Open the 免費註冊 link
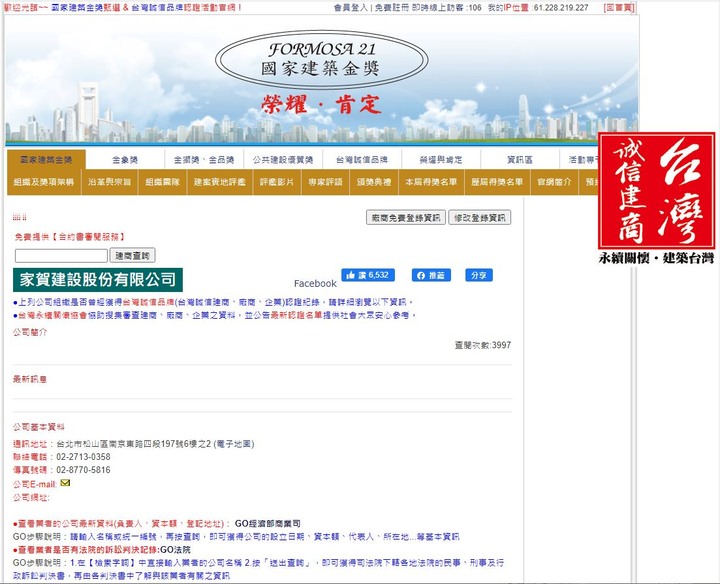This screenshot has width=720, height=584. [x=392, y=7]
